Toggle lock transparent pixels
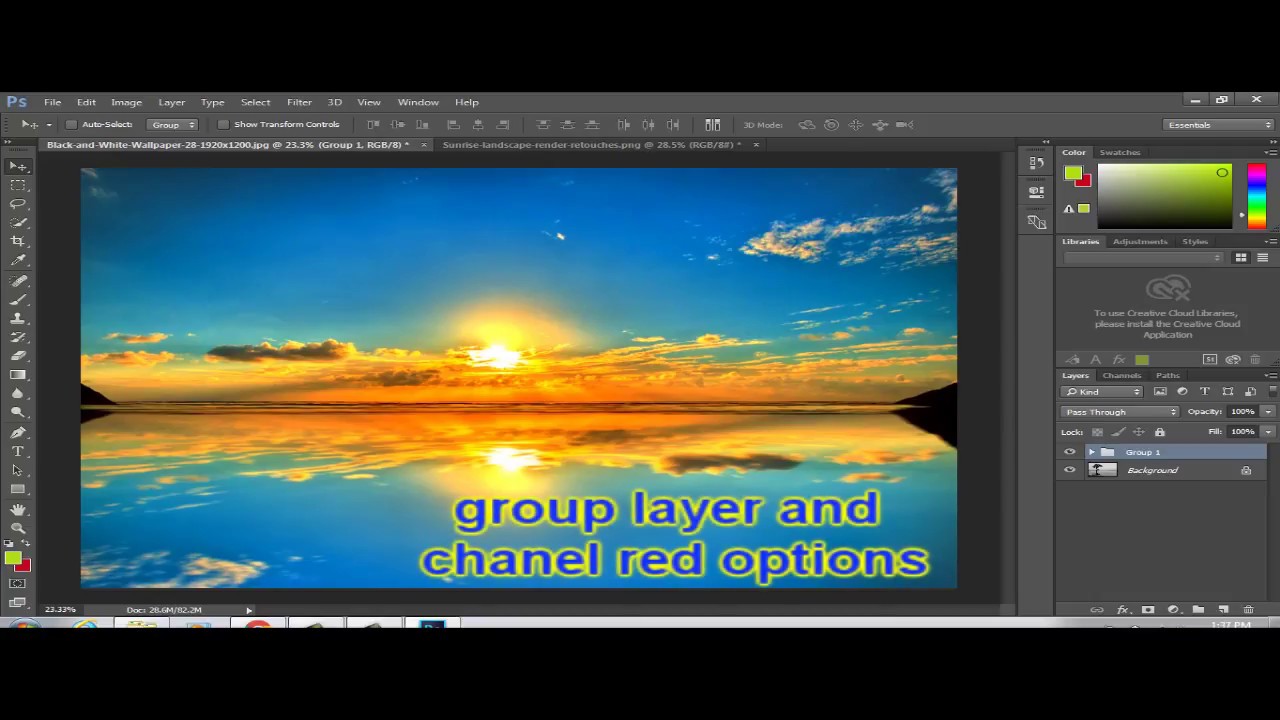 tap(1097, 432)
